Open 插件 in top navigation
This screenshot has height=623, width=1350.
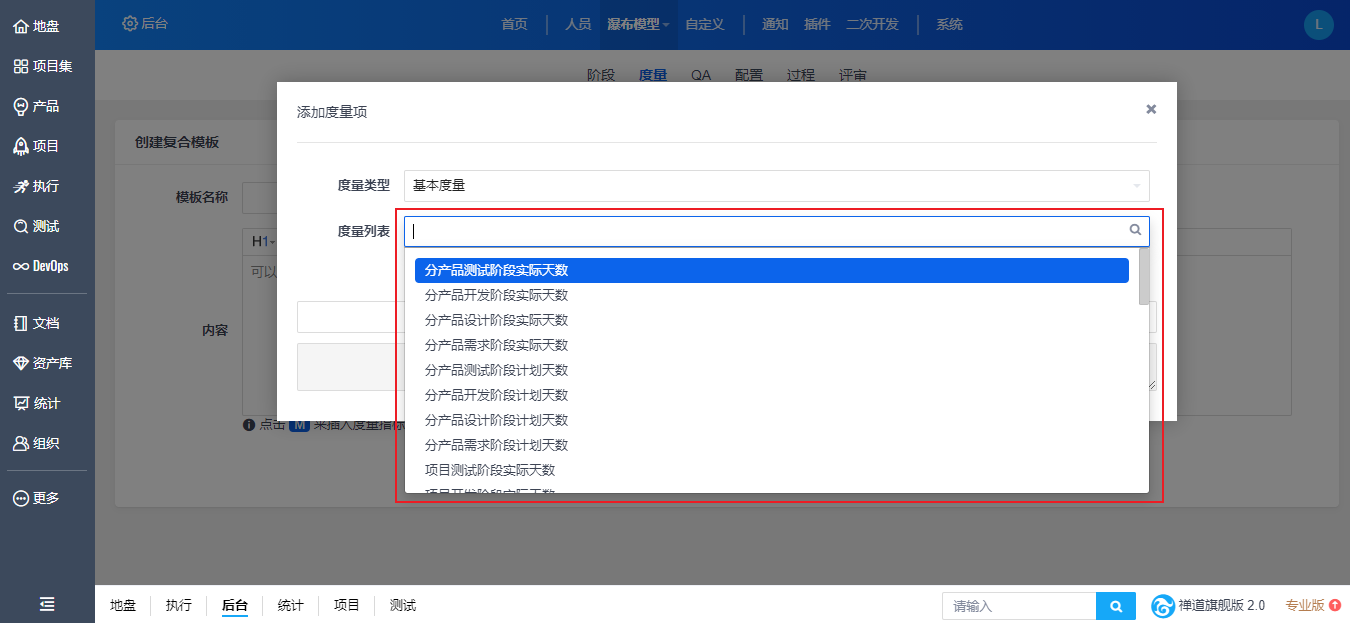point(817,24)
